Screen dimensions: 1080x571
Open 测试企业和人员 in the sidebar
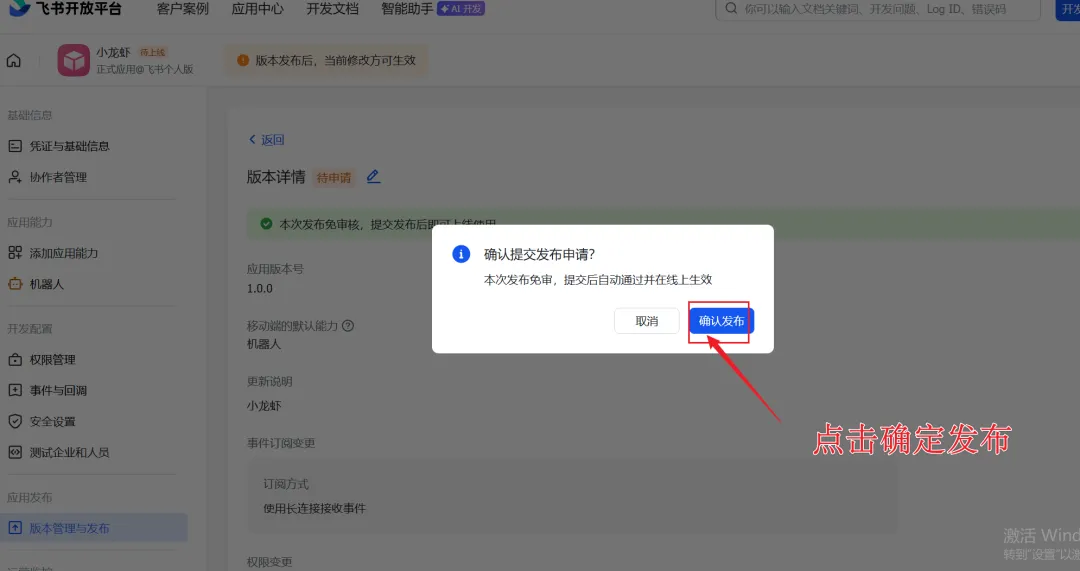click(x=69, y=453)
